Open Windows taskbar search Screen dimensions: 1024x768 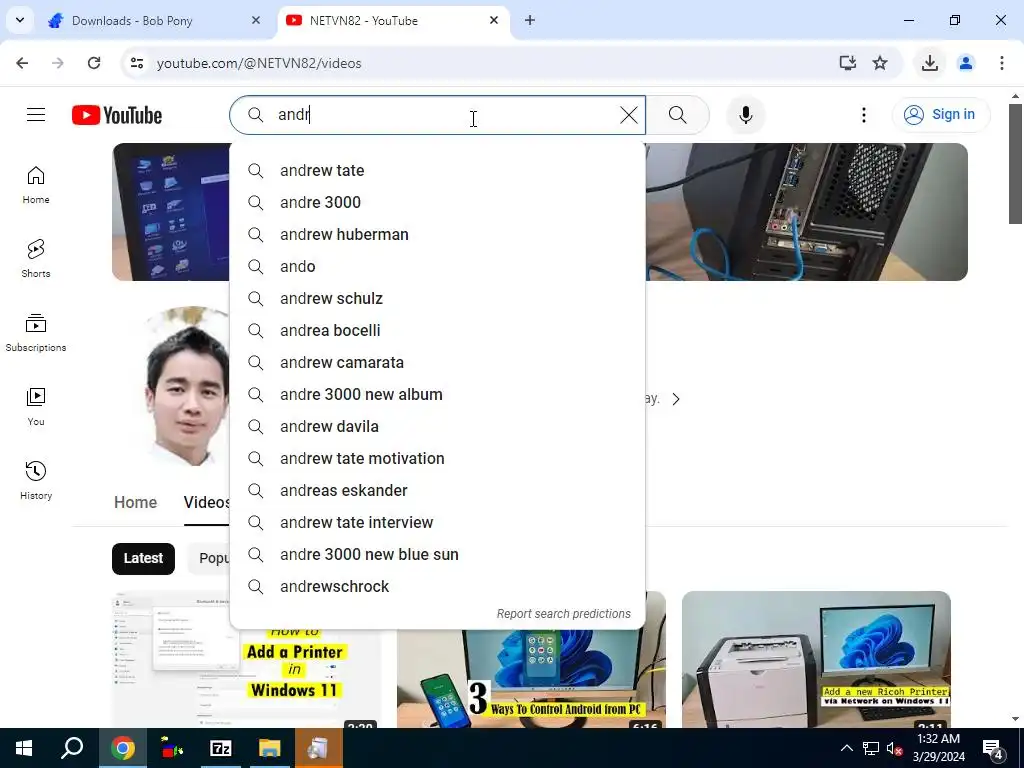pos(72,748)
